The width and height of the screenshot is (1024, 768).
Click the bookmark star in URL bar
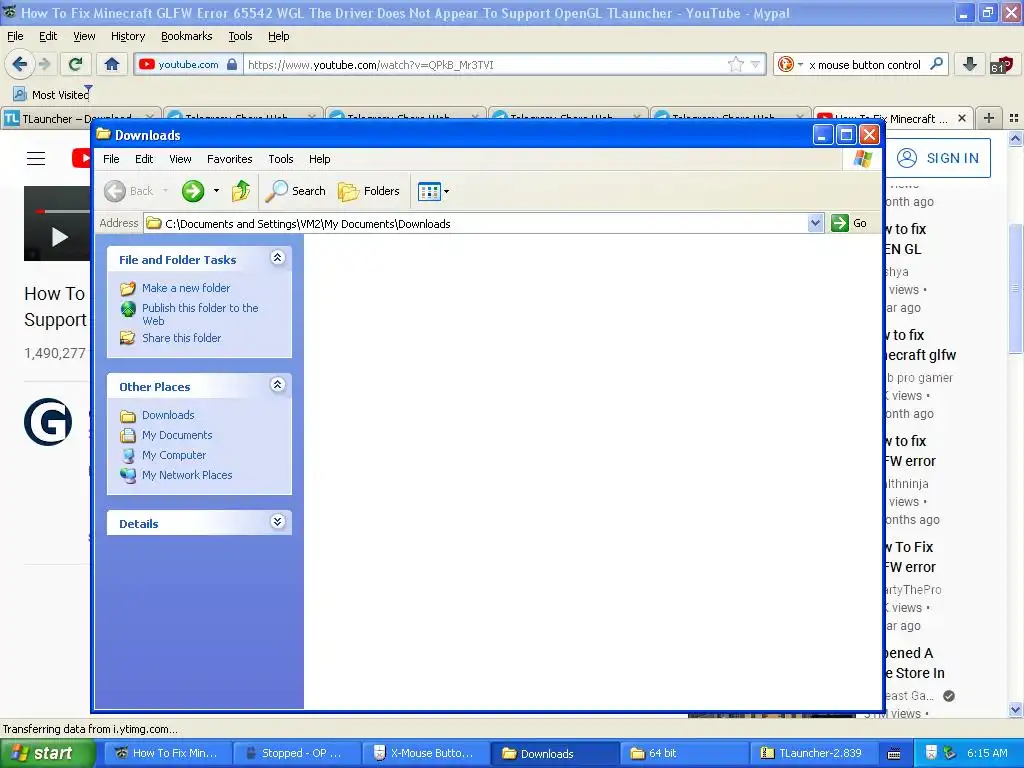[x=736, y=64]
